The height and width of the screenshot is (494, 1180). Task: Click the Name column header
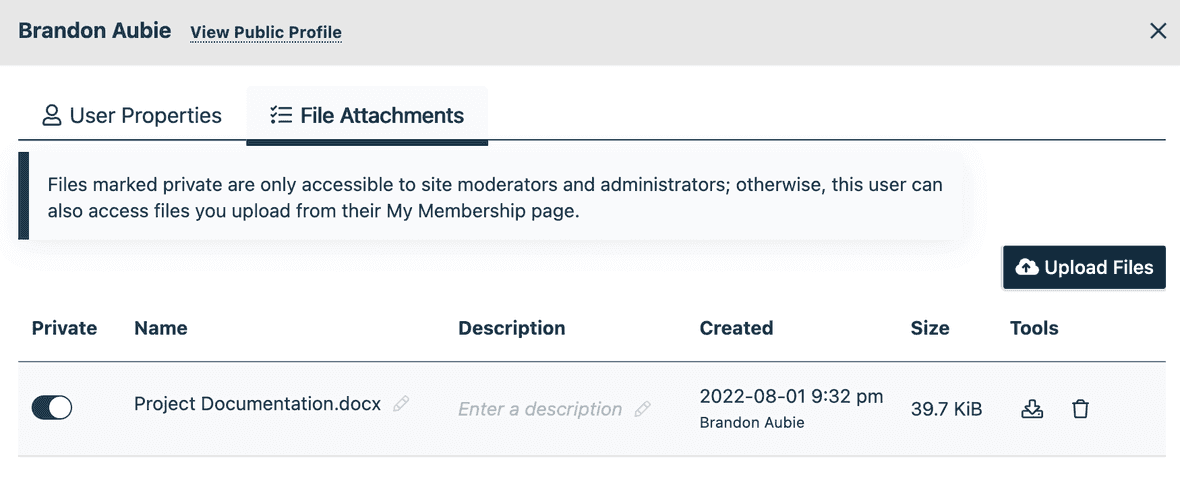tap(161, 328)
